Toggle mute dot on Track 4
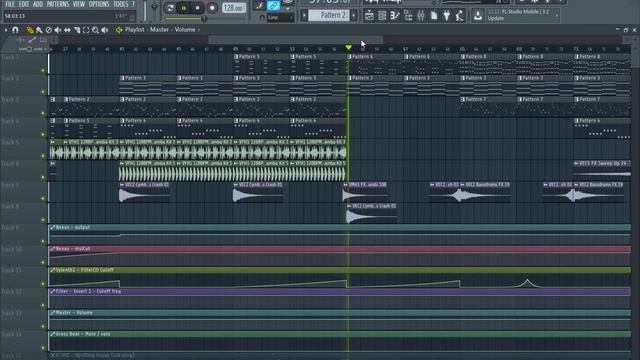 pyautogui.click(x=43, y=134)
